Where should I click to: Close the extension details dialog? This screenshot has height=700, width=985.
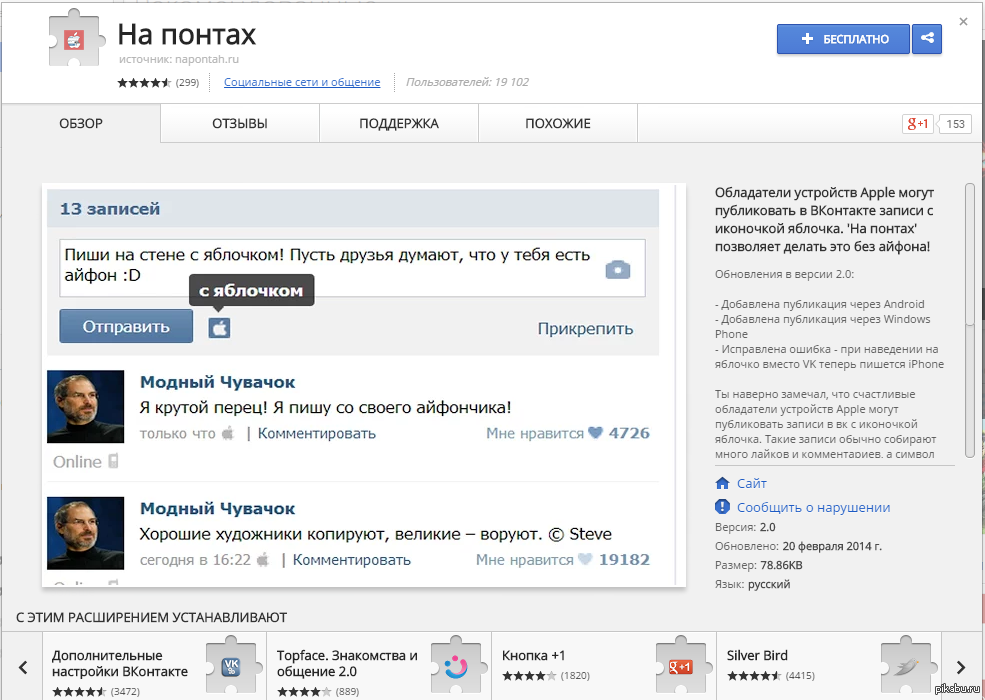pyautogui.click(x=963, y=22)
